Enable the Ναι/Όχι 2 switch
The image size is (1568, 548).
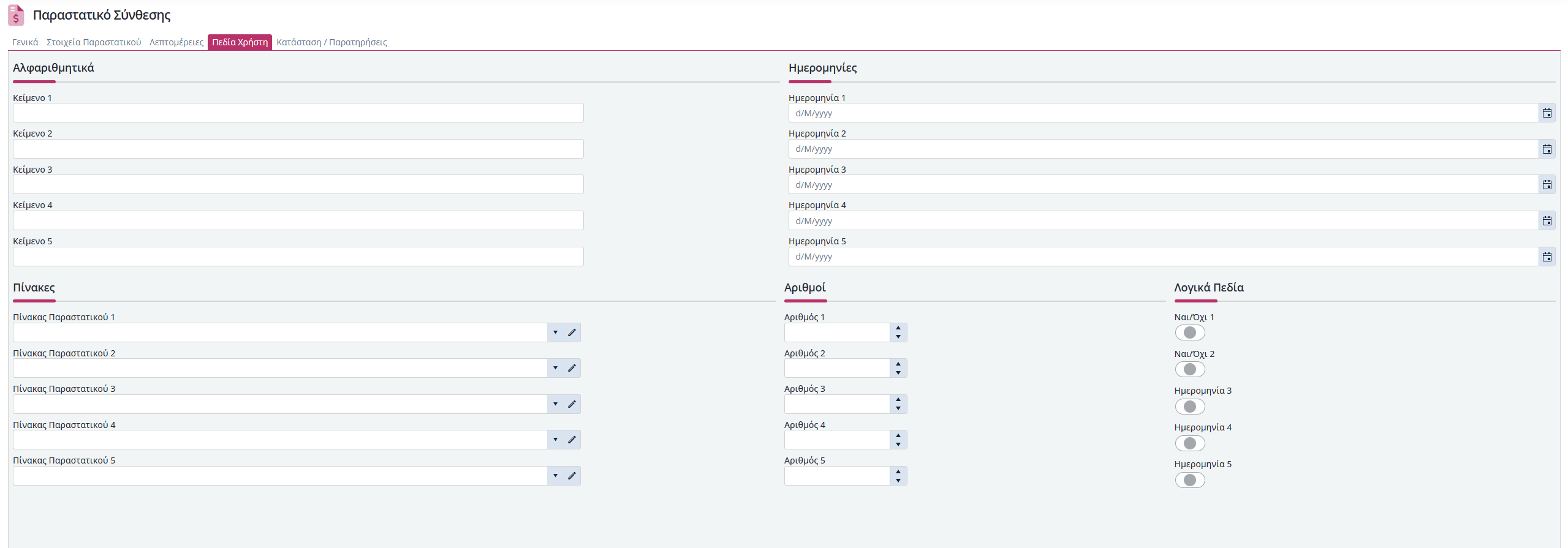tap(1189, 369)
